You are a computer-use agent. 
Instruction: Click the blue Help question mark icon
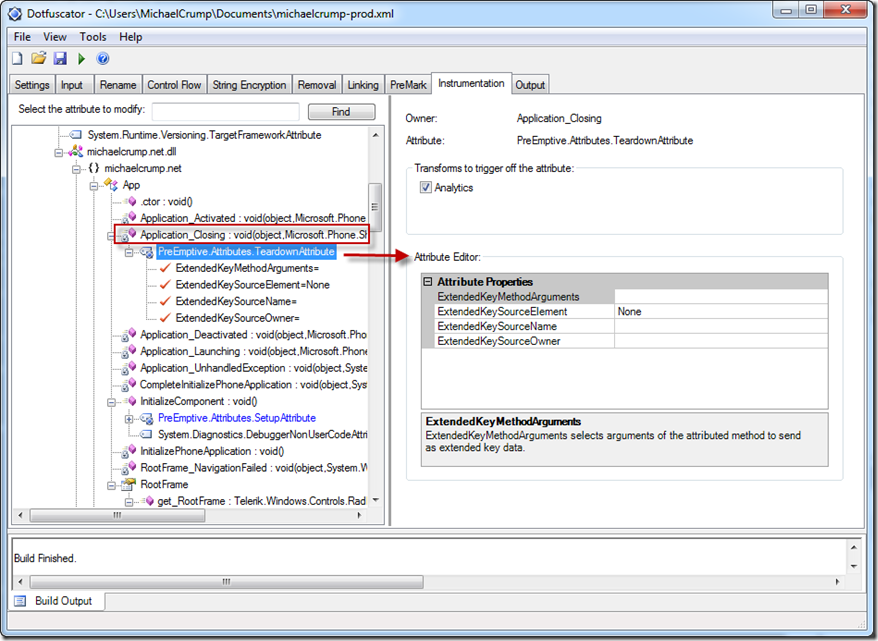102,58
